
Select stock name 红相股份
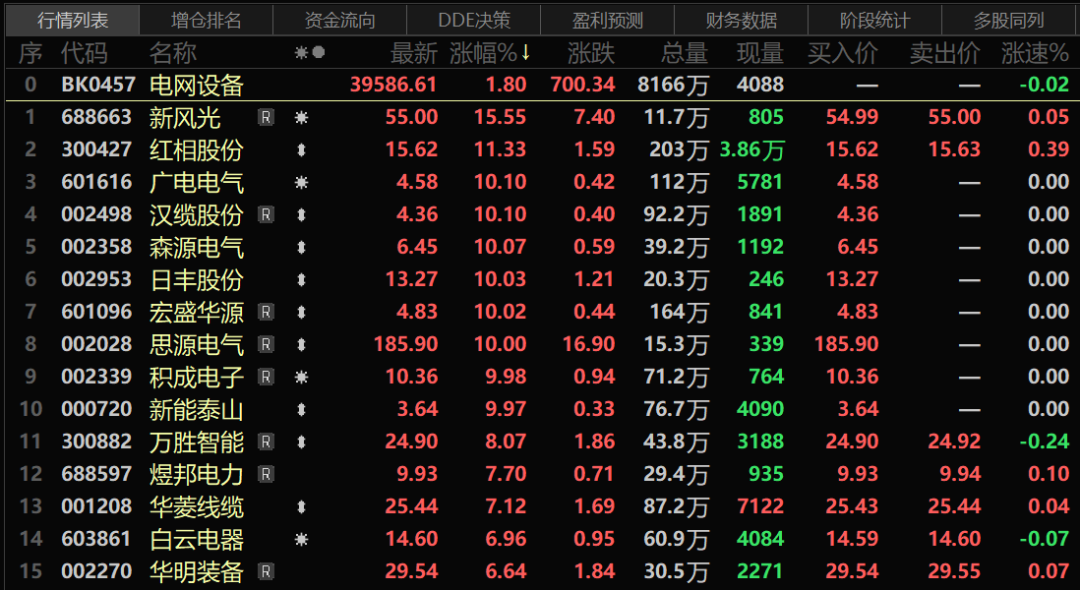point(196,150)
